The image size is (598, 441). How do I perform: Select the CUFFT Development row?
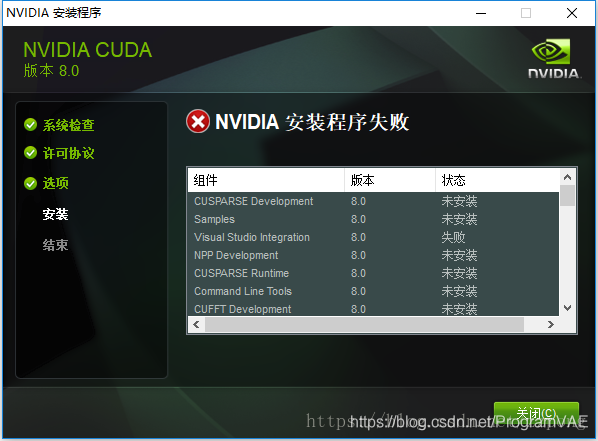point(373,309)
